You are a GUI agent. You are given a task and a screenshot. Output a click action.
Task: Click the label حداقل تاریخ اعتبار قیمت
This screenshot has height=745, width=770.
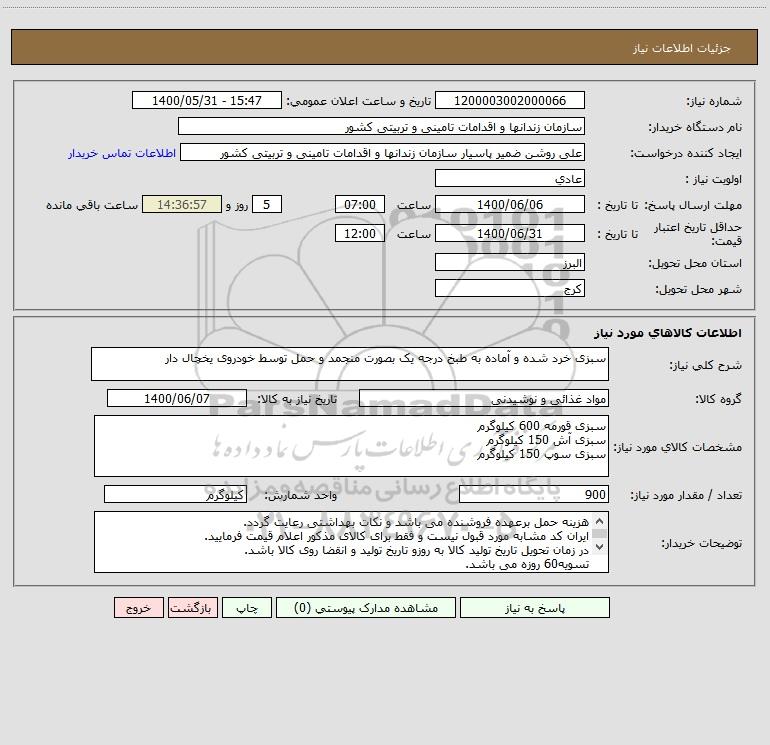pyautogui.click(x=698, y=234)
